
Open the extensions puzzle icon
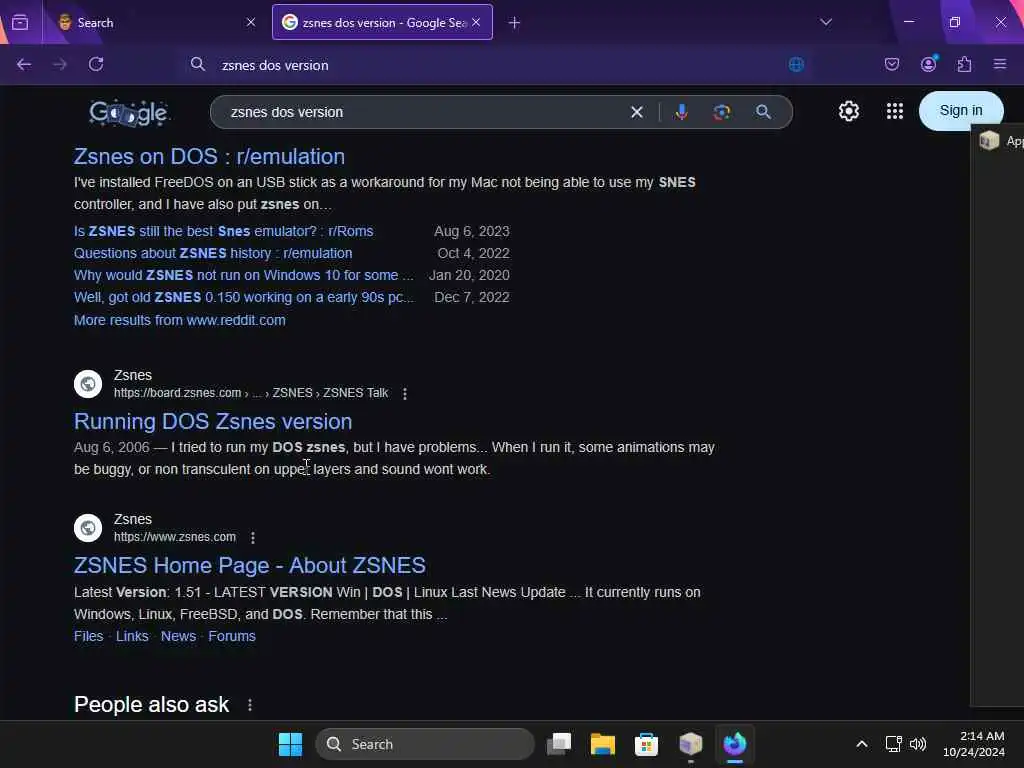965,64
